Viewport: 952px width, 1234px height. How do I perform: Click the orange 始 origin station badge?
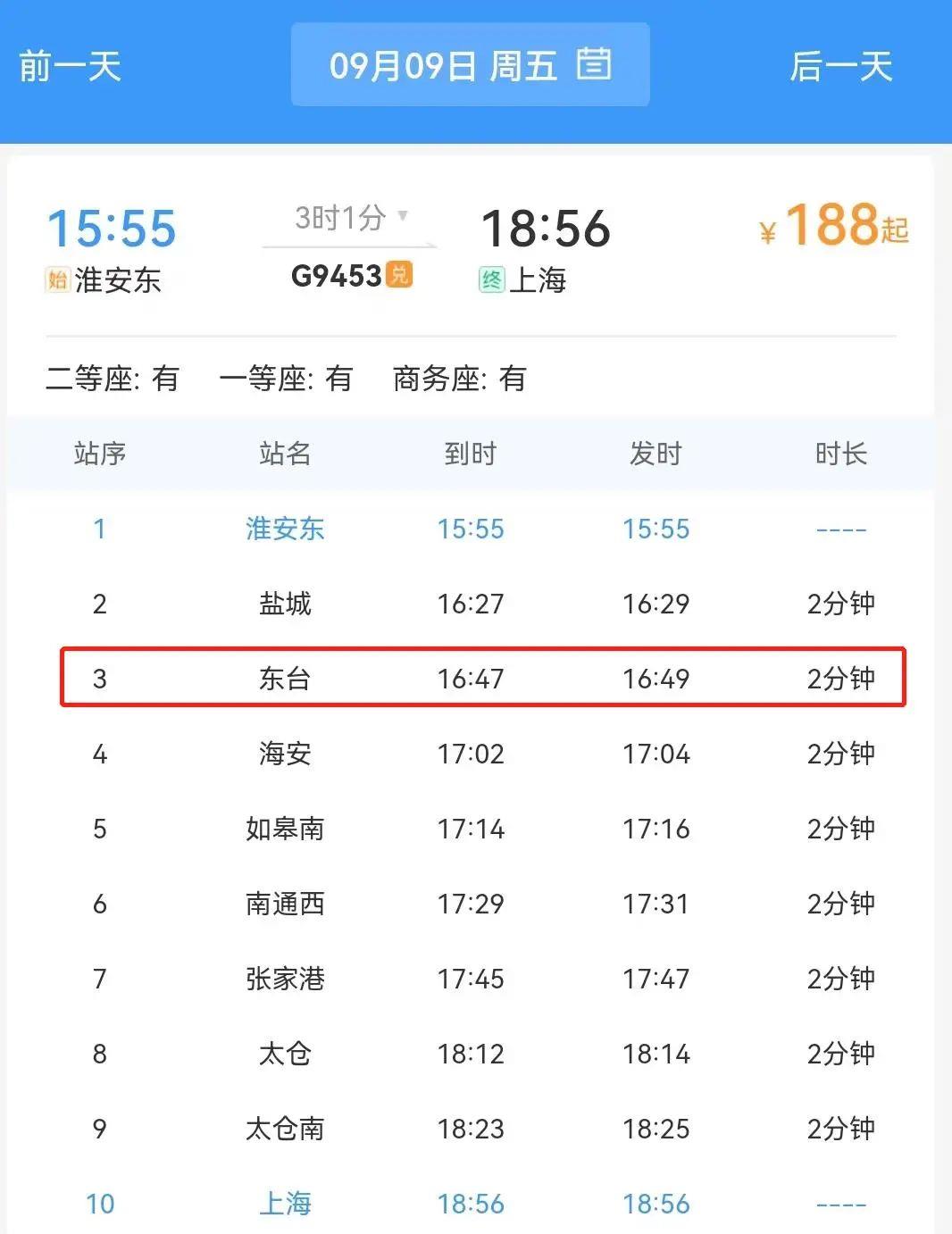tap(57, 279)
